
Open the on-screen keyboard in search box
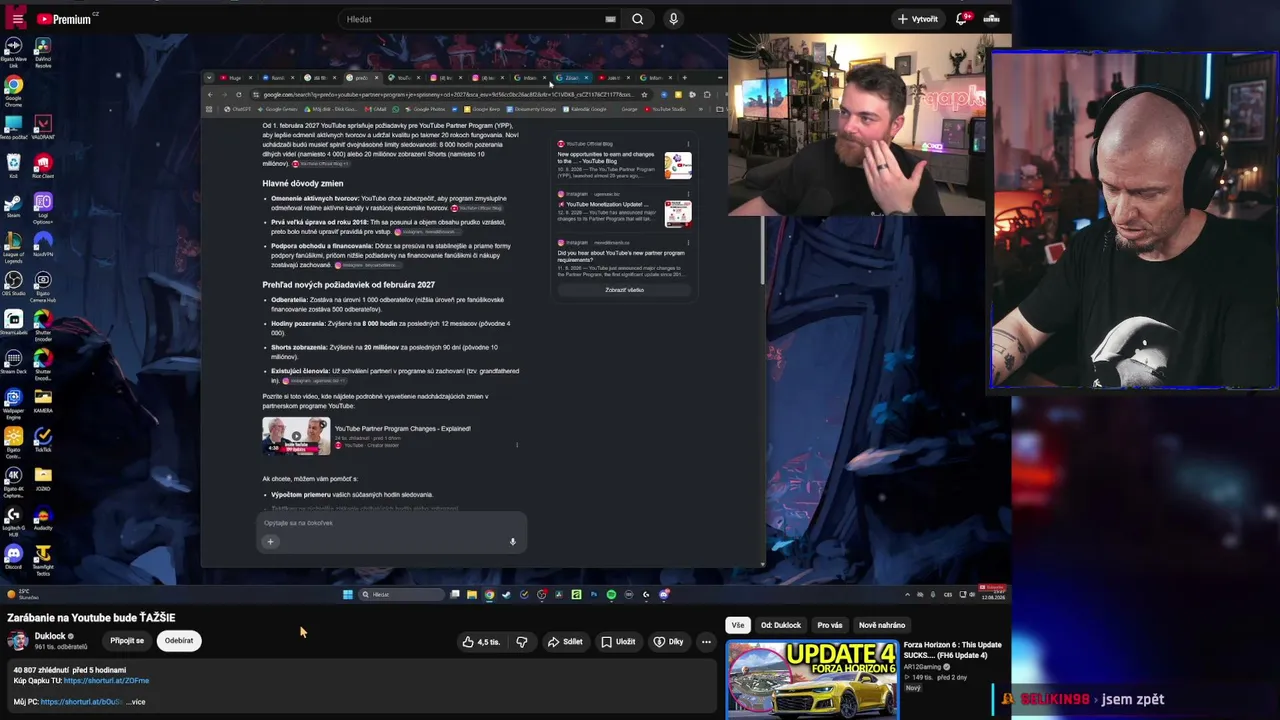click(x=610, y=19)
